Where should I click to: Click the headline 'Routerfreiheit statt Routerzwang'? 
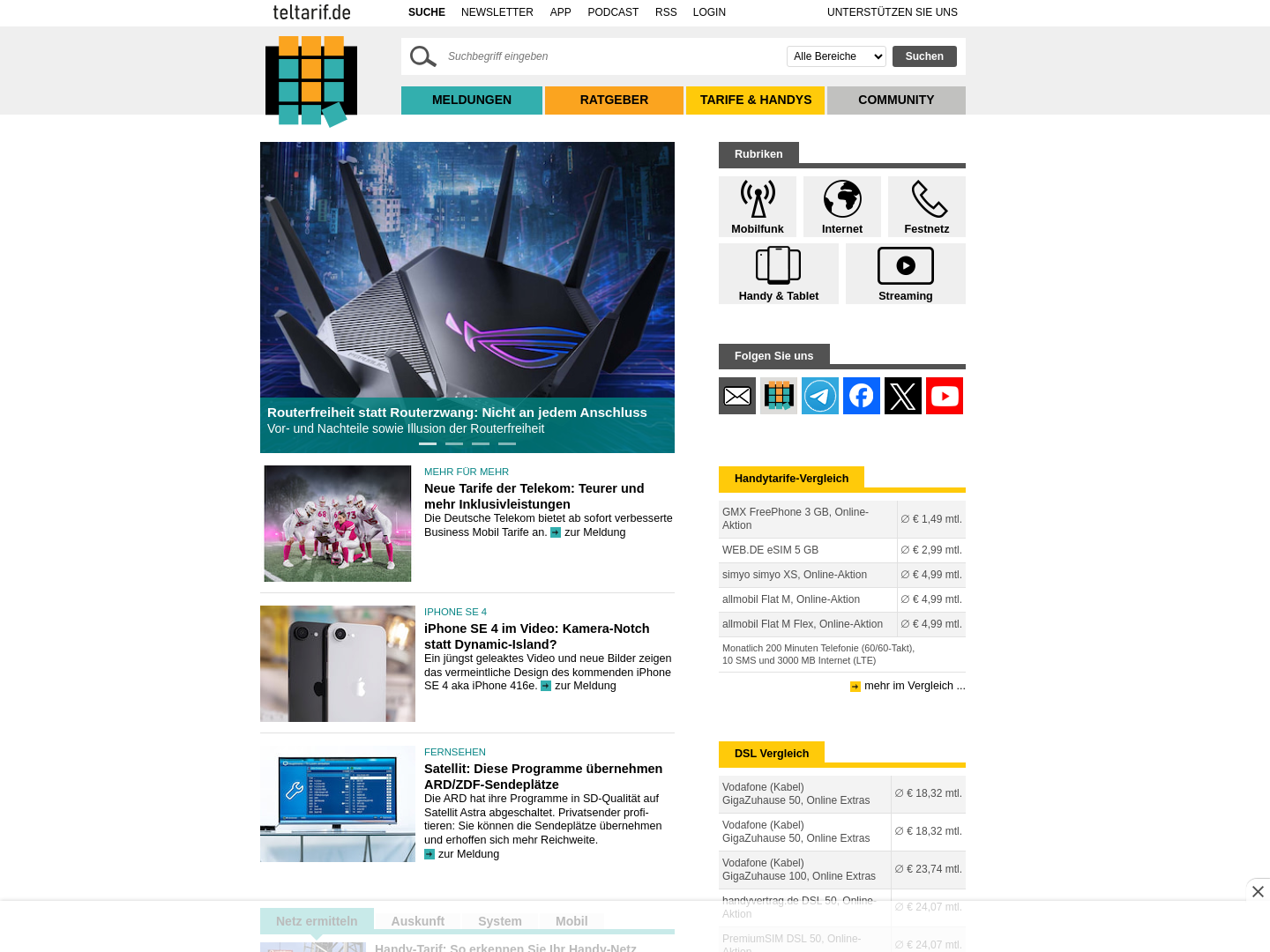(x=457, y=413)
